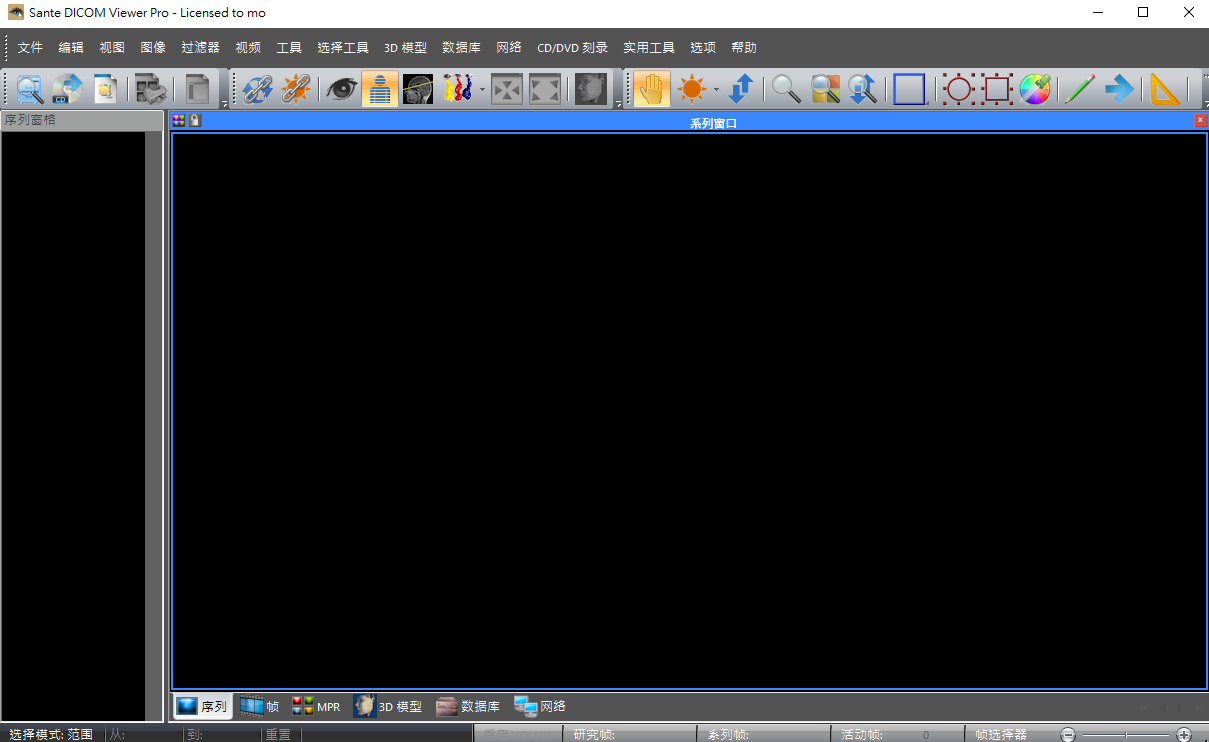Select the magnifier with blue arrows tool

[x=862, y=89]
